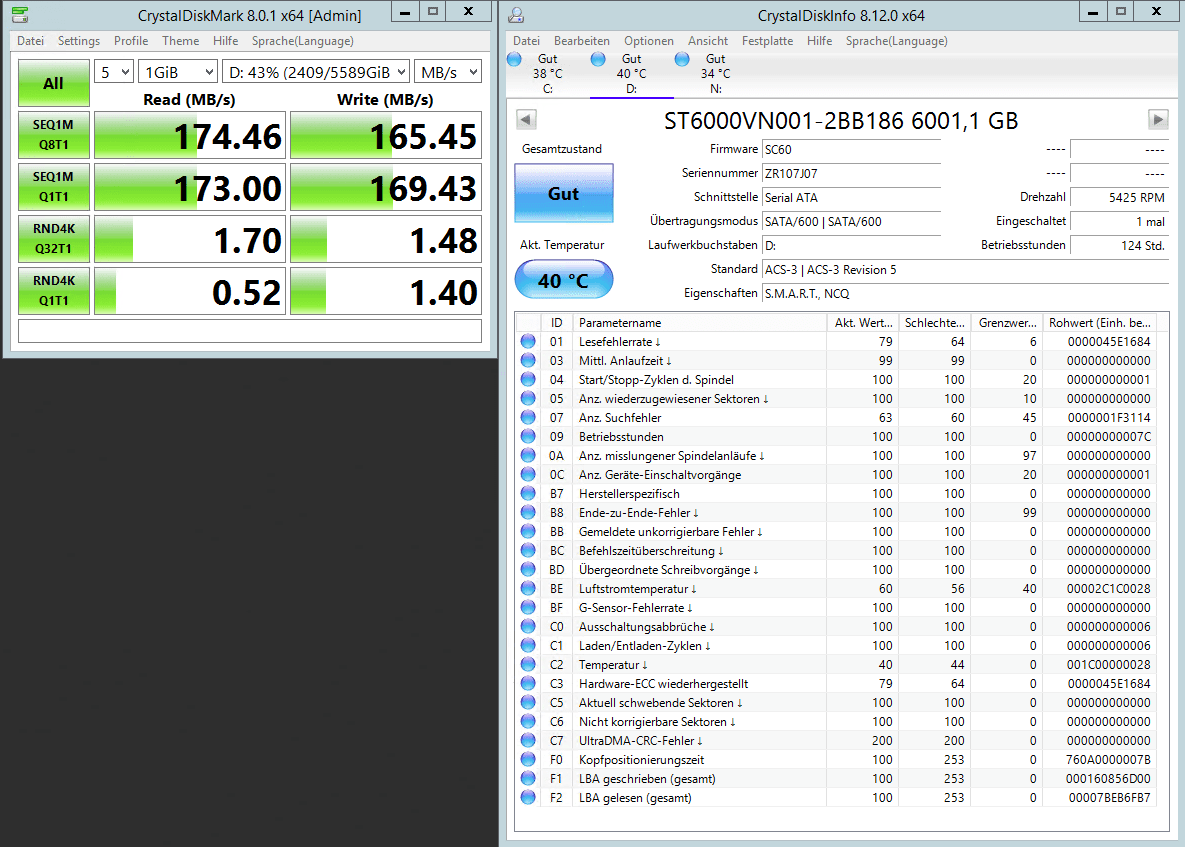Click status orb for LBA geschrieben row
The image size is (1185, 847).
point(528,778)
